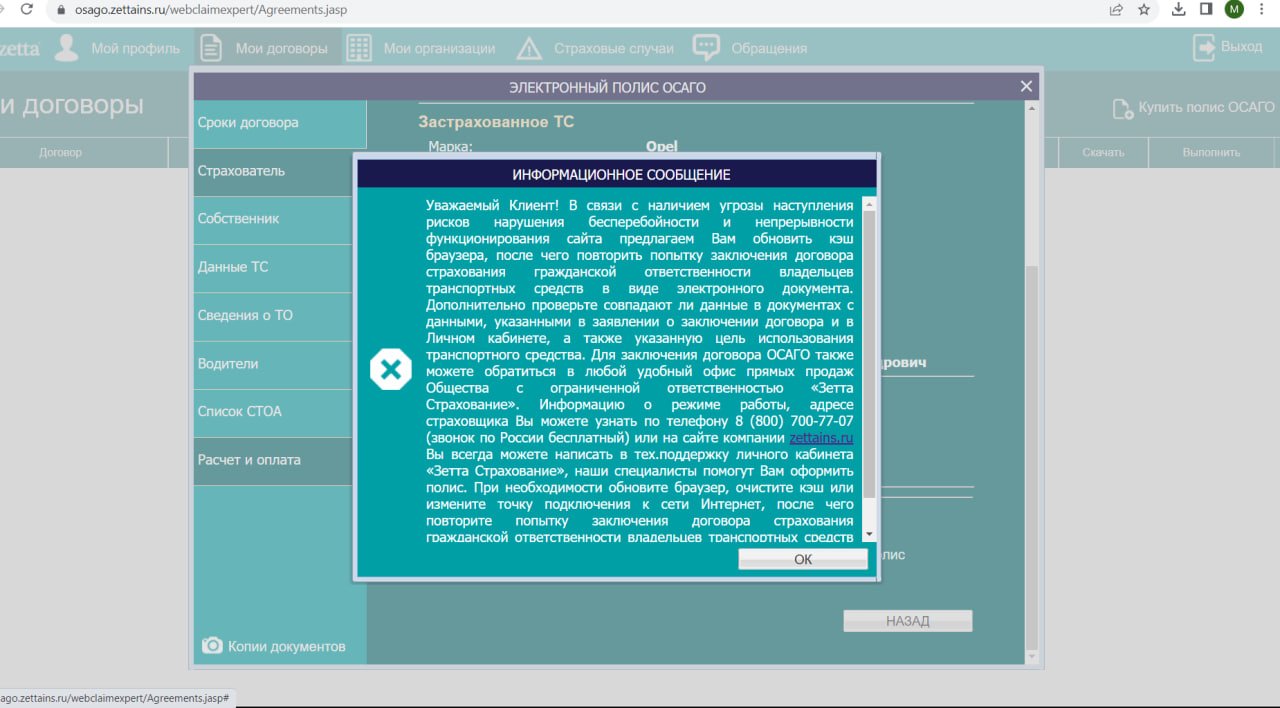Select the Водители tab
Screen dimensions: 1280x708
click(273, 364)
